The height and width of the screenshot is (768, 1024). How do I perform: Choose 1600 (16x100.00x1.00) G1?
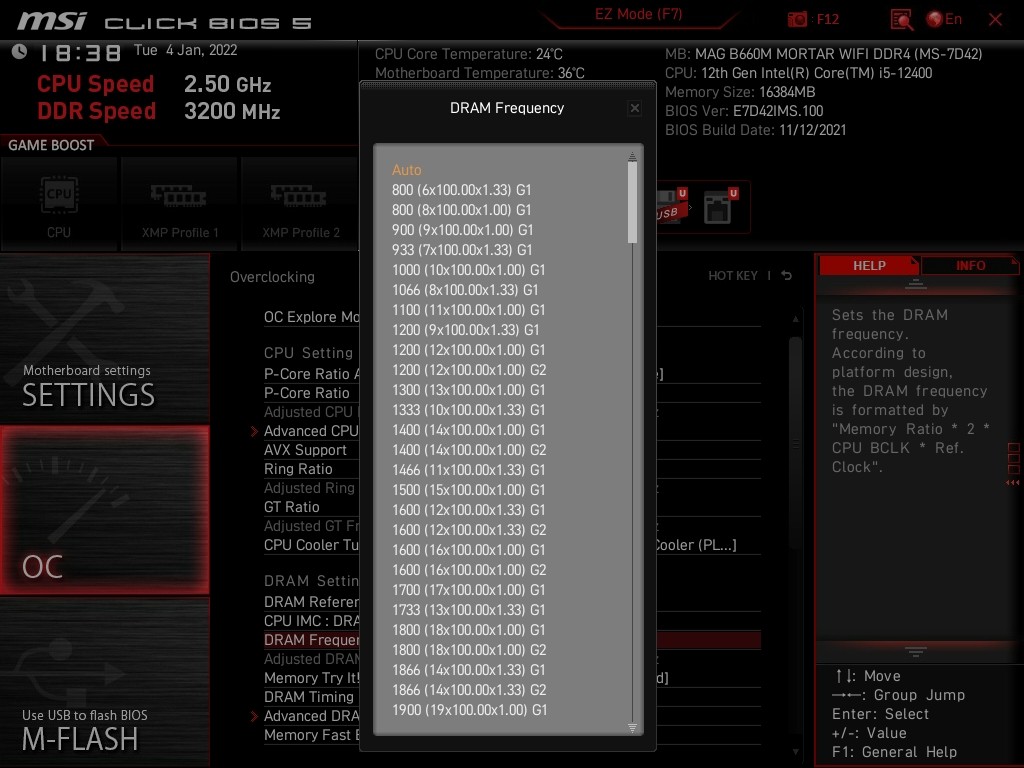click(468, 550)
